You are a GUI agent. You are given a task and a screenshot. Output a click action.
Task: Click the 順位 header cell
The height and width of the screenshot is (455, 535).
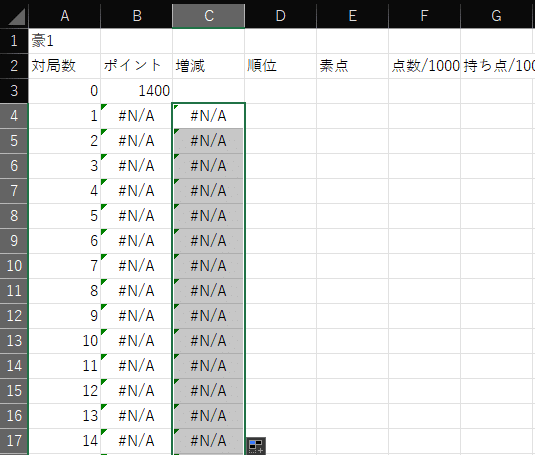pyautogui.click(x=280, y=66)
